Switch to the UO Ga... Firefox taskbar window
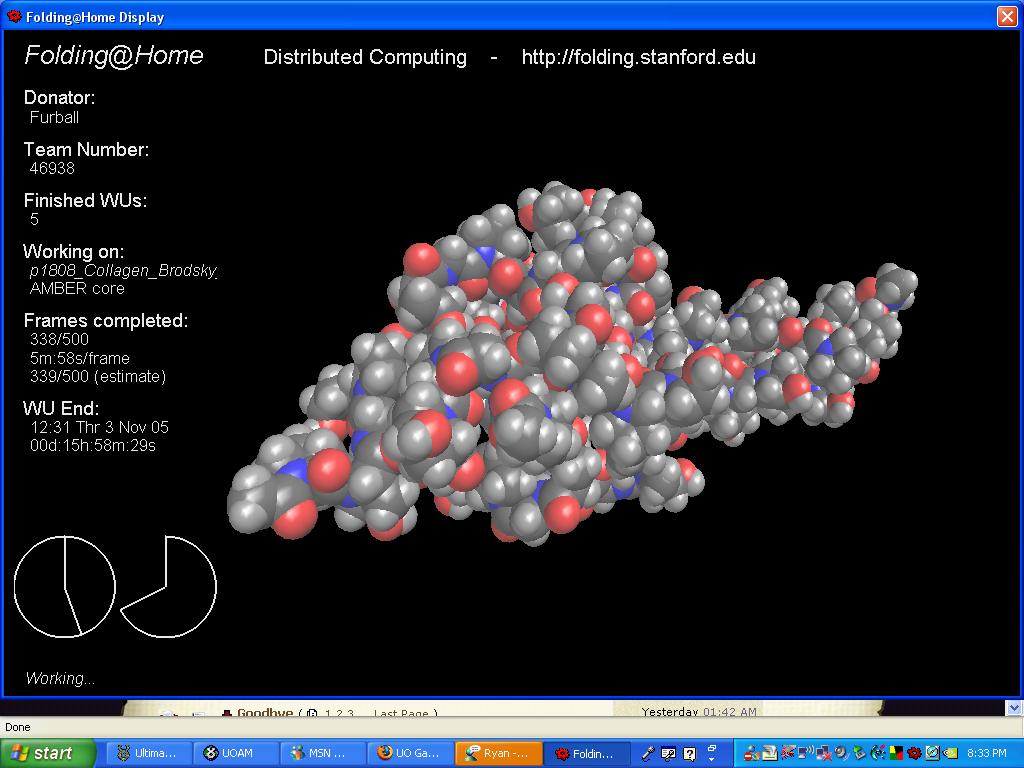 pos(411,753)
